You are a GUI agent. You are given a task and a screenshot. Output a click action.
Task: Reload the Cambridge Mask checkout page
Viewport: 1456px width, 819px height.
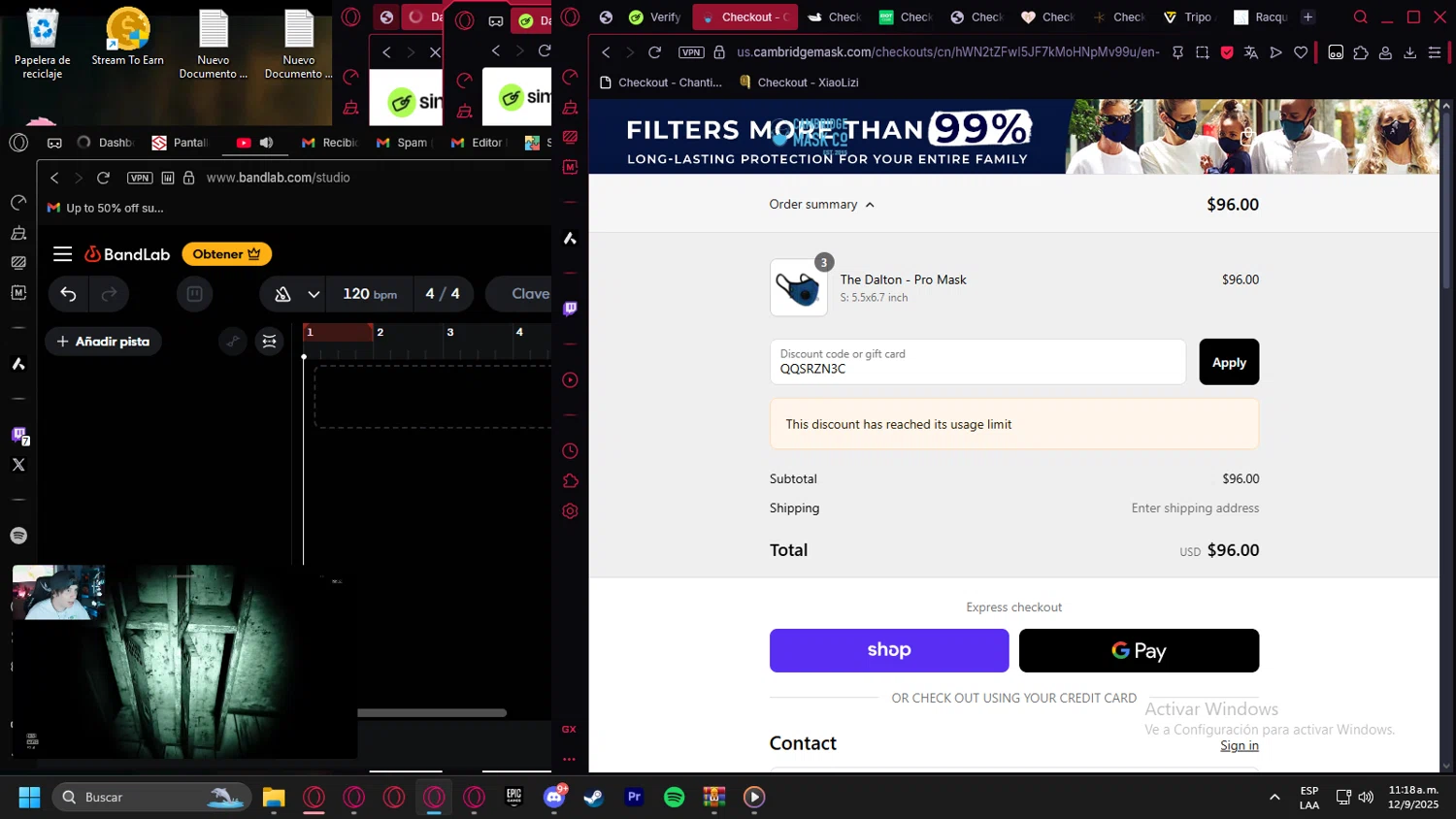click(654, 52)
